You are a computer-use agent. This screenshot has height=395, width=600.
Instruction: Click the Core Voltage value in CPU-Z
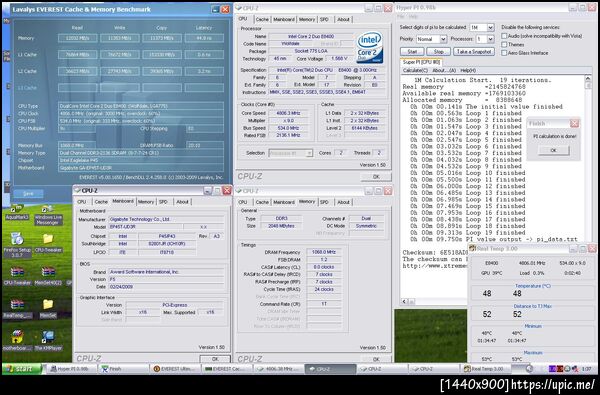[x=339, y=59]
